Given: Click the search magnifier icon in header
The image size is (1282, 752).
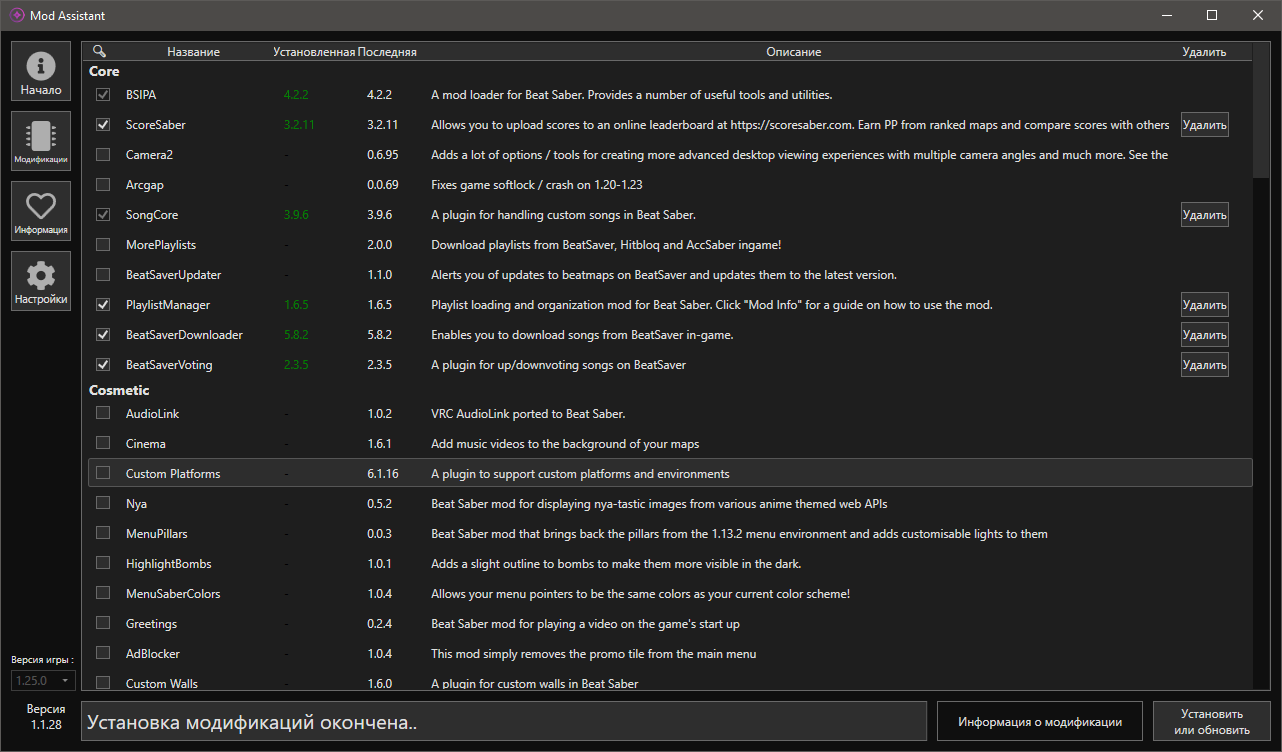Looking at the screenshot, I should (x=99, y=51).
